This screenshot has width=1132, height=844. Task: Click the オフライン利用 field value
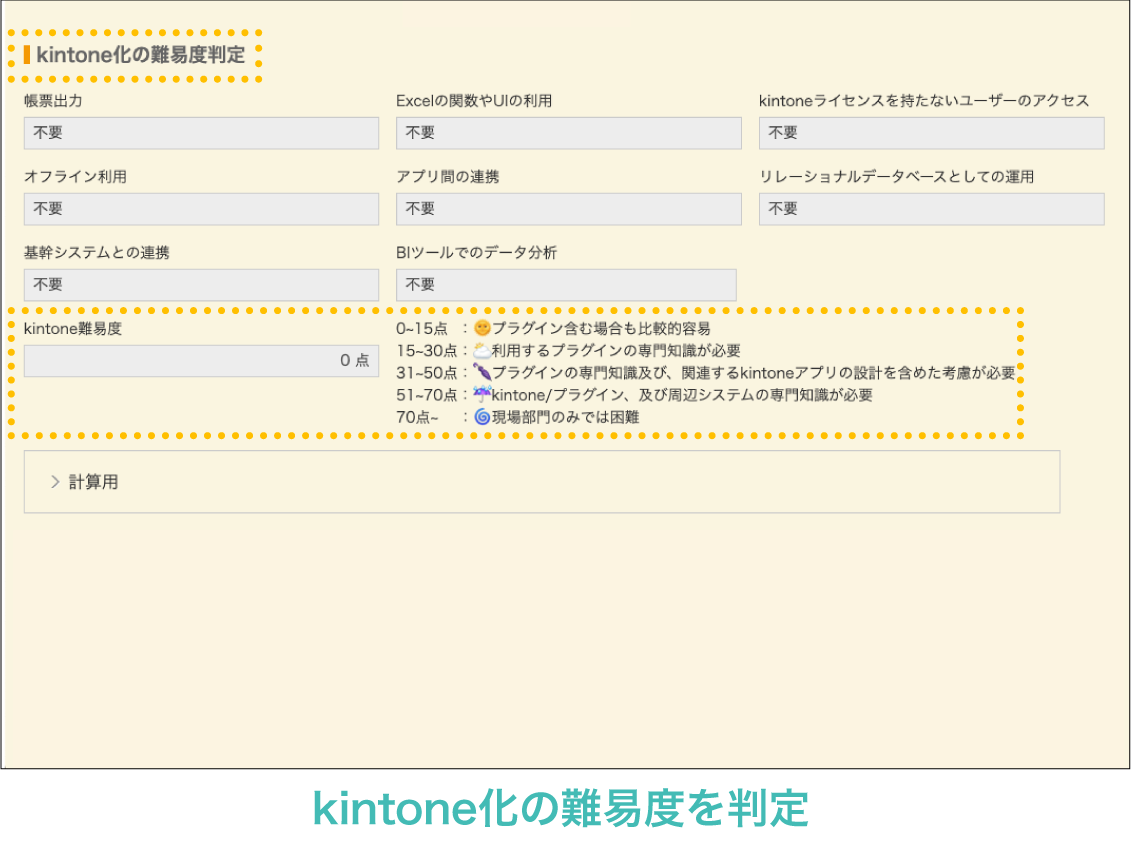[x=201, y=209]
